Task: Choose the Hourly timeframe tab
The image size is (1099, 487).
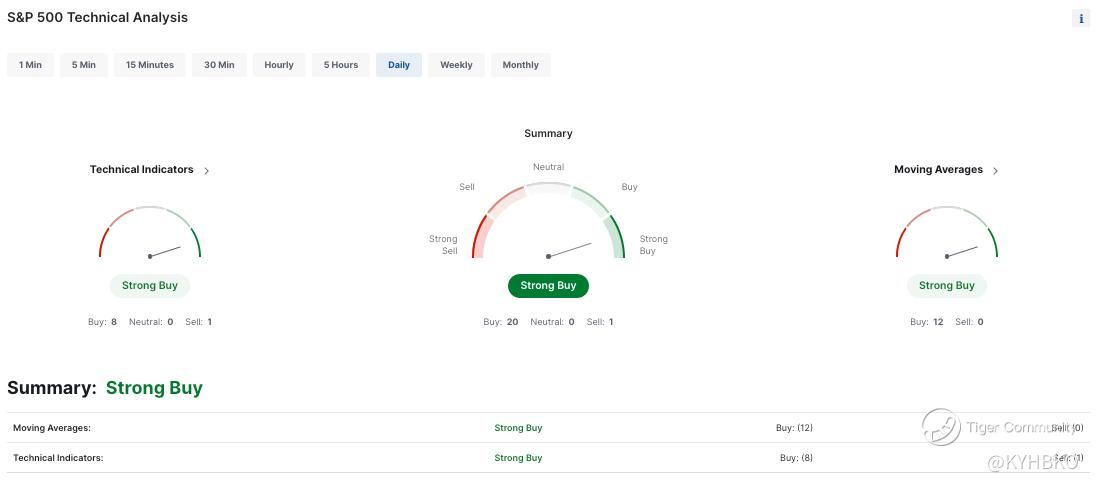Action: click(x=279, y=64)
